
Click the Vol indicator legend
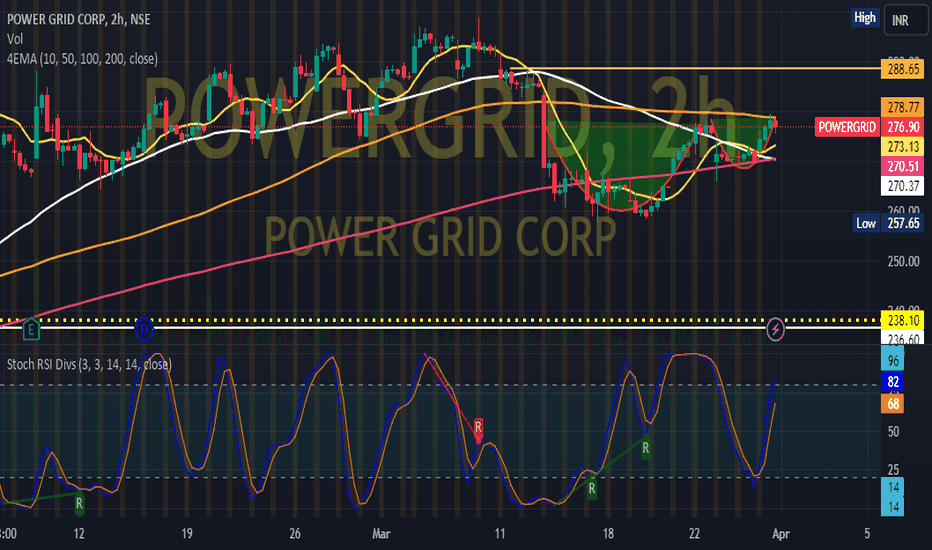coord(15,39)
